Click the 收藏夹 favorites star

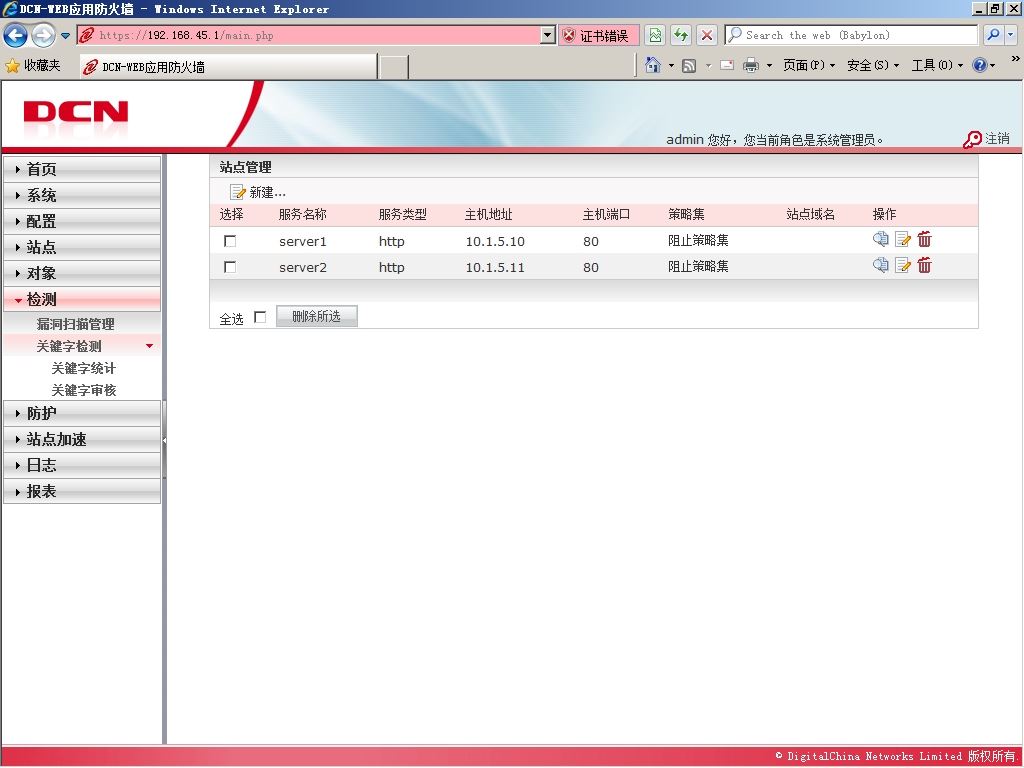[12, 66]
